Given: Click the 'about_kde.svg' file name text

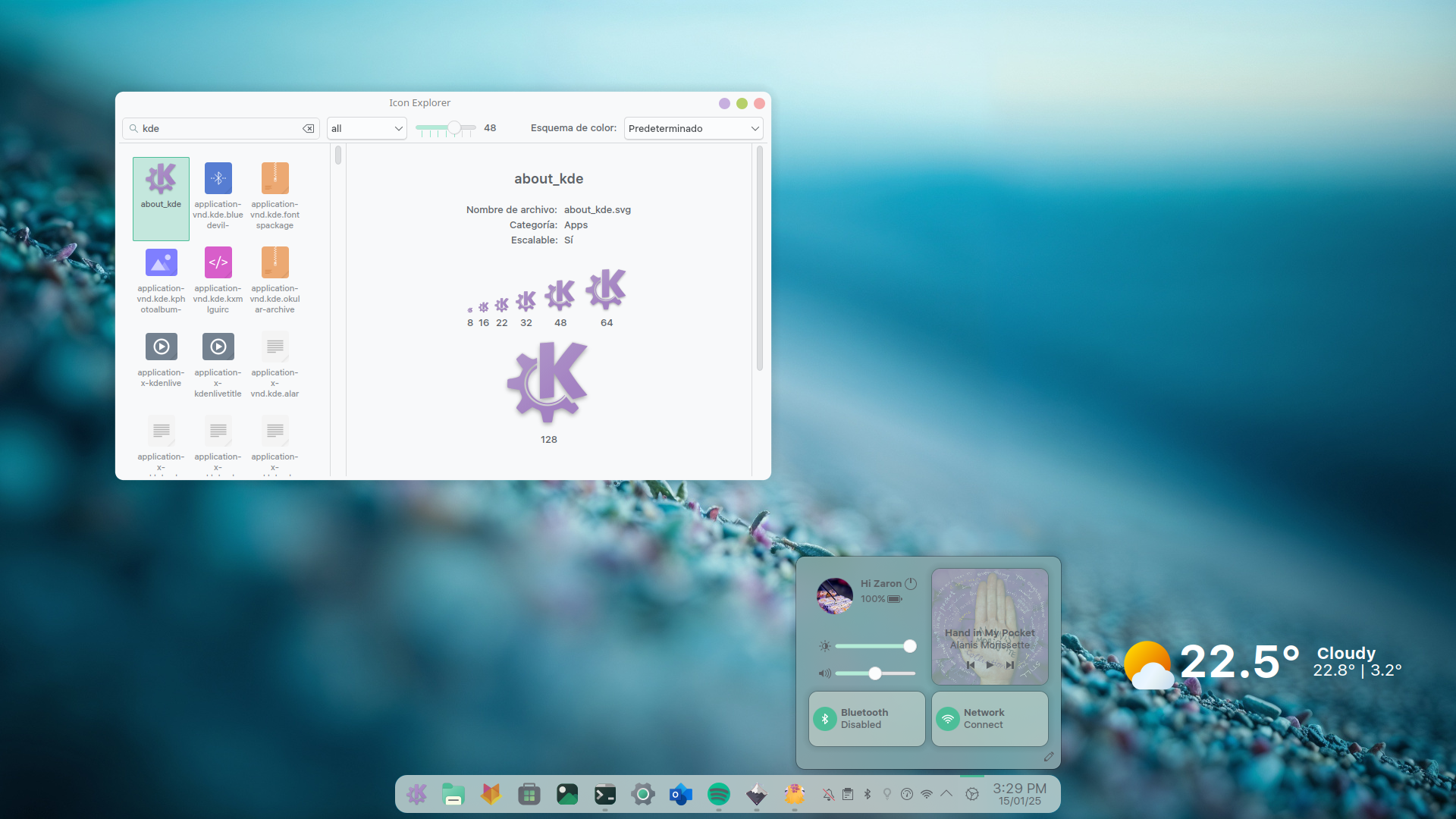Looking at the screenshot, I should click(598, 210).
